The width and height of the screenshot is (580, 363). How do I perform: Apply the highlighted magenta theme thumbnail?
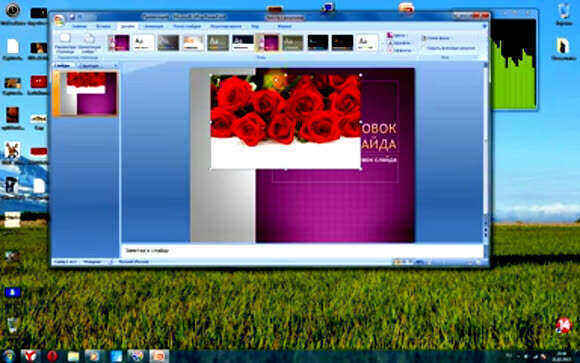(267, 43)
